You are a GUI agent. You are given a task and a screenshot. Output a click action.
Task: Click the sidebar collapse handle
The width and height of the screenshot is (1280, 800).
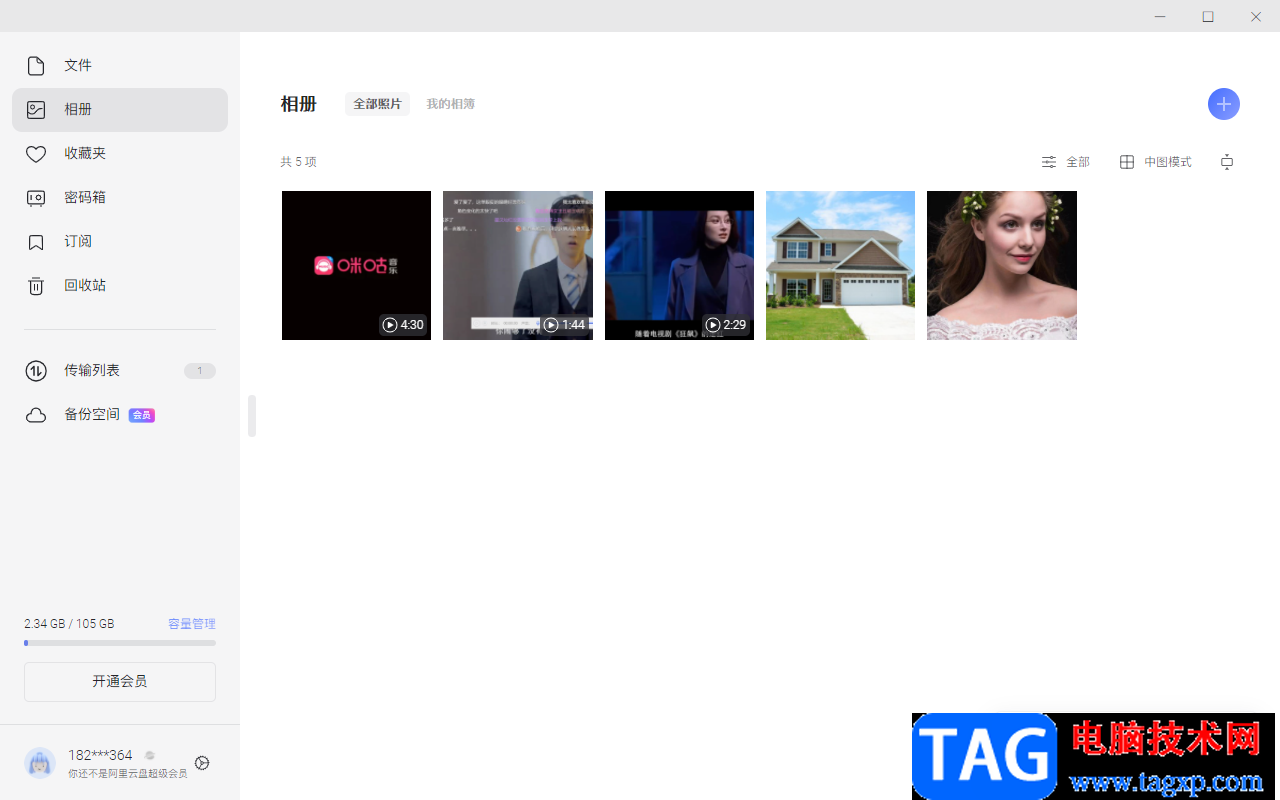click(x=252, y=416)
